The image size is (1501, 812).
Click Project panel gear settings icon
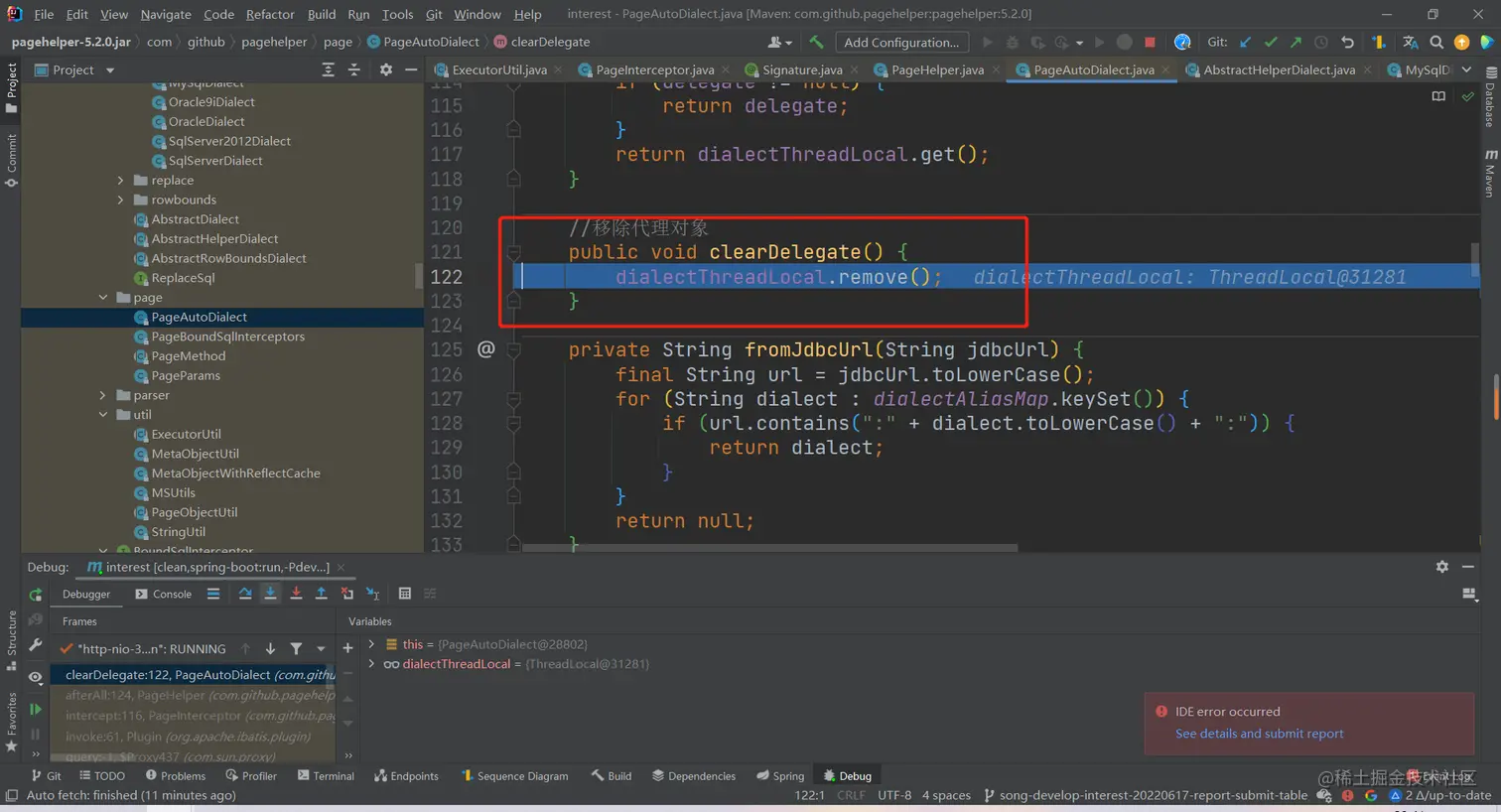pos(385,69)
